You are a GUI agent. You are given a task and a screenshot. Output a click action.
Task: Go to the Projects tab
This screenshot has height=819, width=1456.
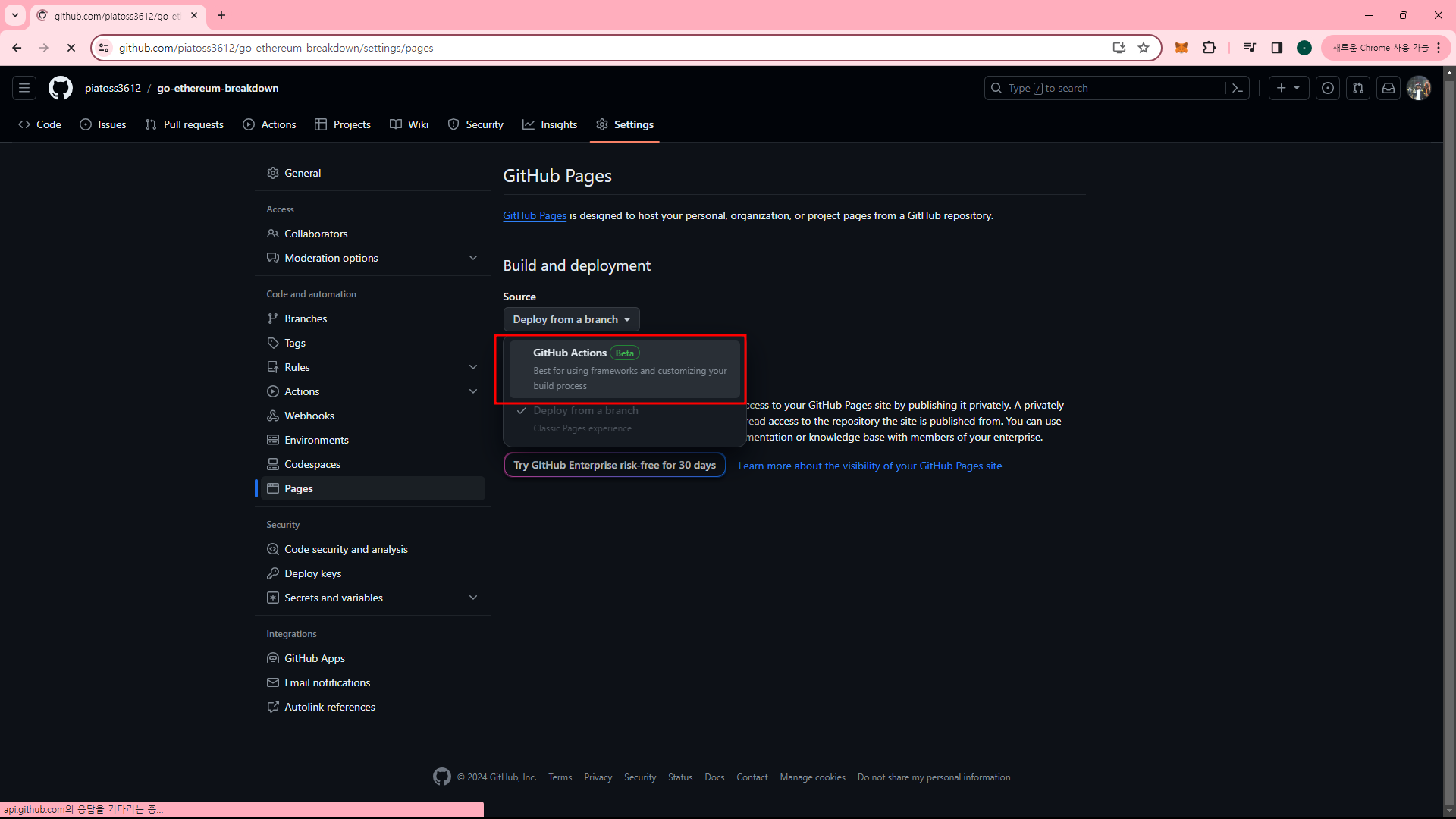pyautogui.click(x=343, y=124)
